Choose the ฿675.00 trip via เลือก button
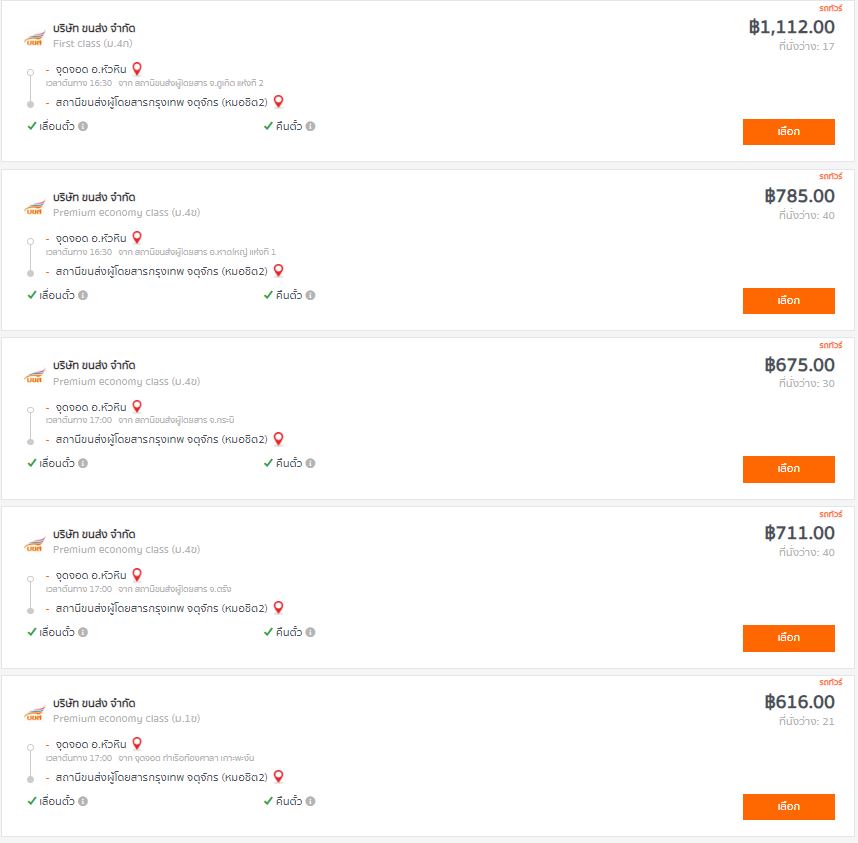Screen dimensions: 858x843 [789, 469]
